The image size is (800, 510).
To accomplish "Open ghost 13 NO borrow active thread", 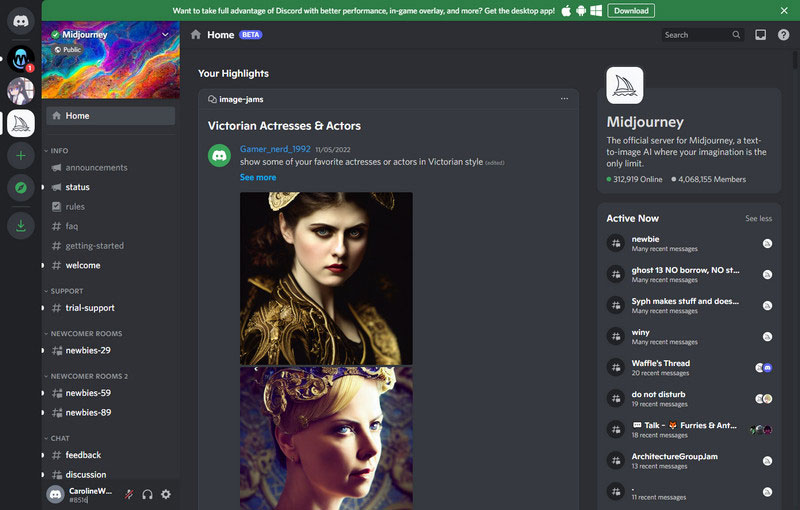I will point(689,274).
